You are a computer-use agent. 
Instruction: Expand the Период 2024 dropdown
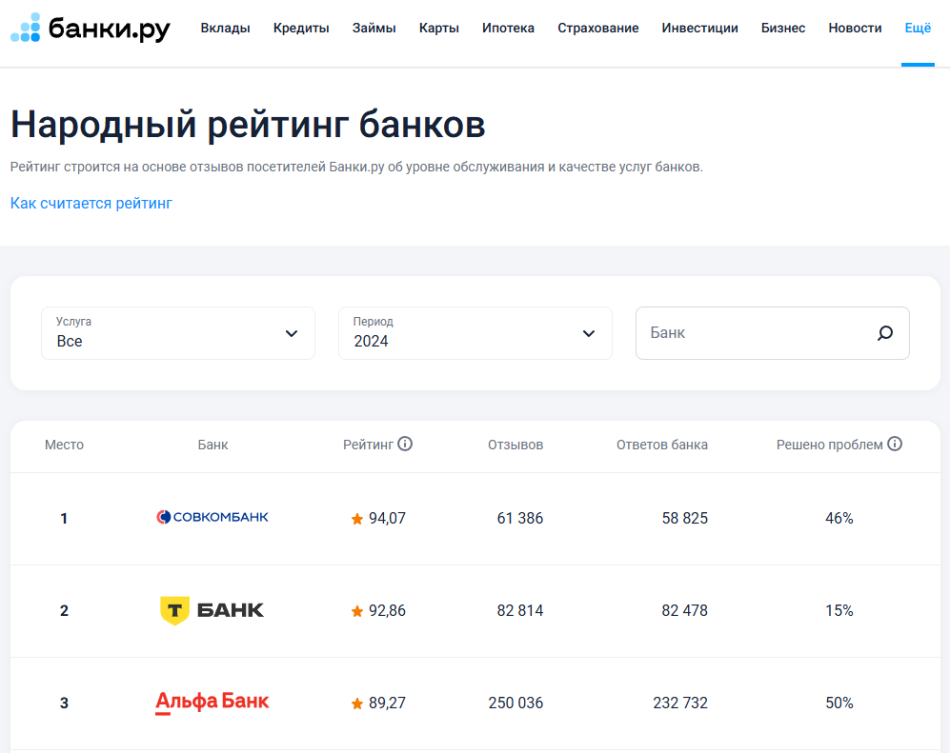[x=475, y=333]
